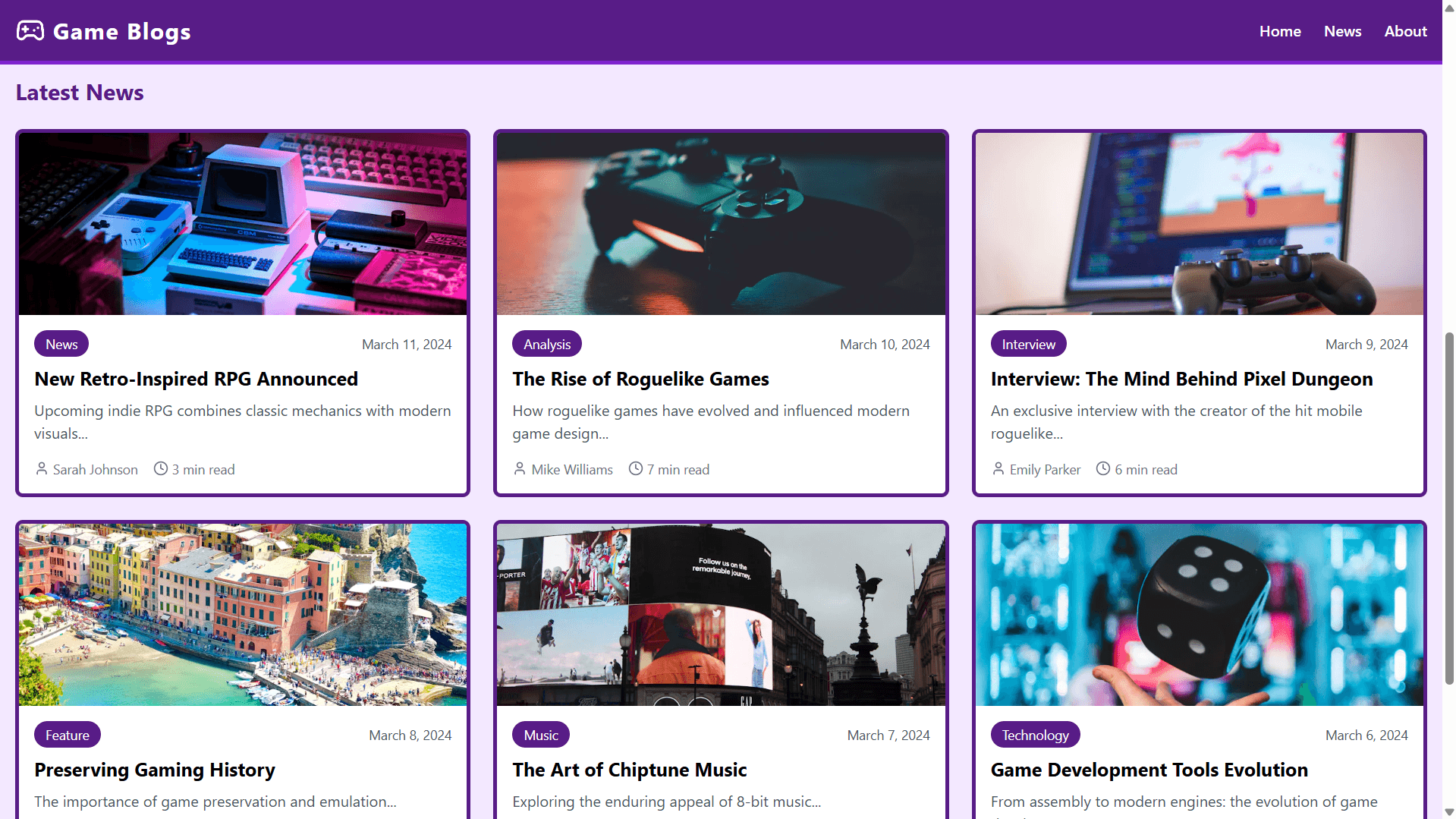Click author name Mike Williams
Image resolution: width=1456 pixels, height=819 pixels.
(x=572, y=469)
